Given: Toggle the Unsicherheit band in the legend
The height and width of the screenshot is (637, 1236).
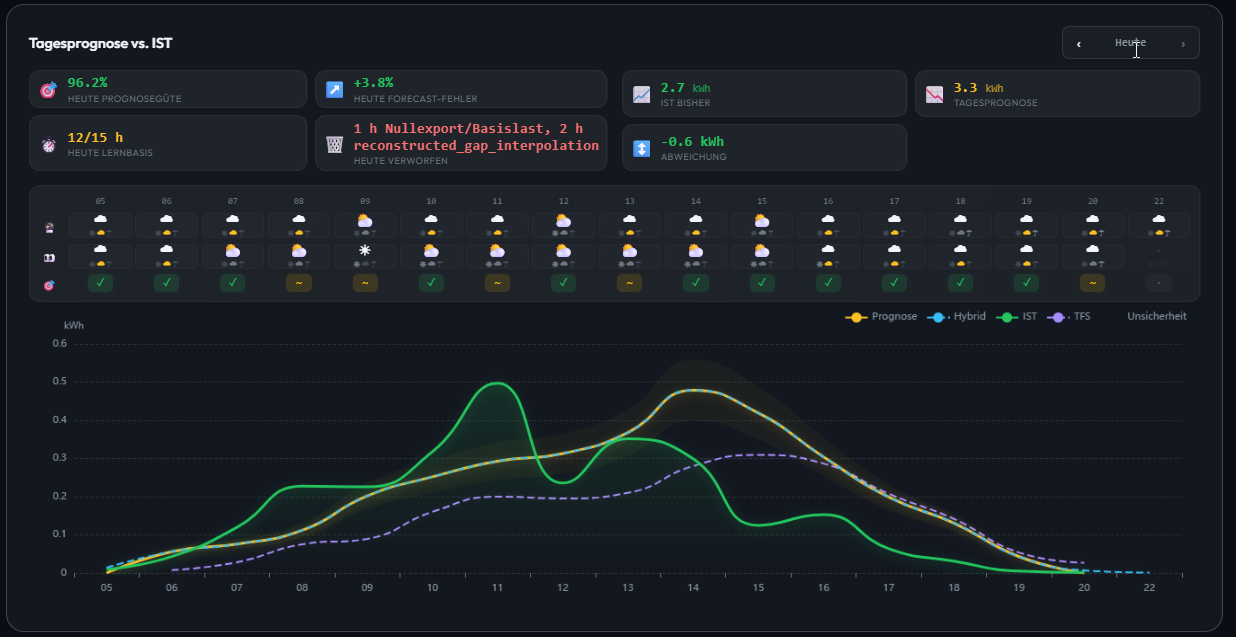Looking at the screenshot, I should [1157, 317].
